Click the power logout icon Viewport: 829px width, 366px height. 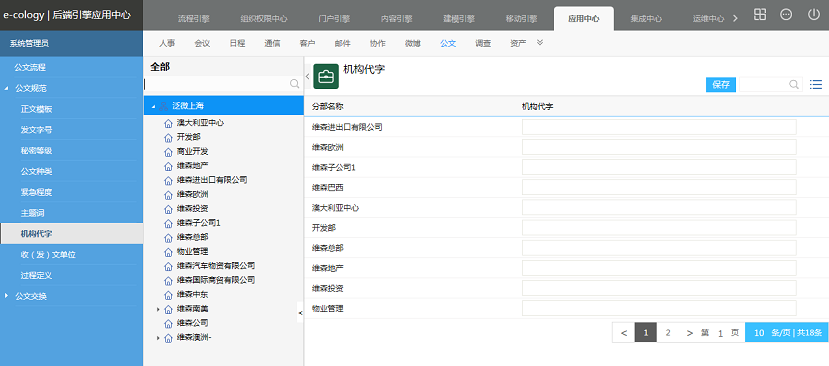814,15
